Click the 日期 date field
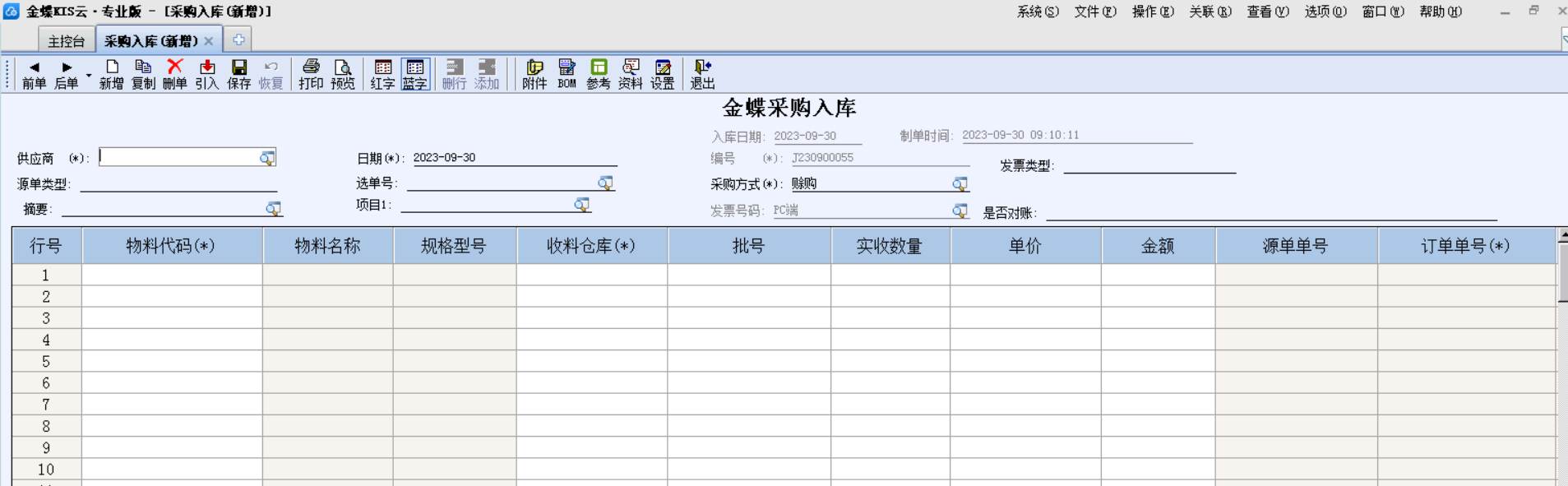 (515, 157)
